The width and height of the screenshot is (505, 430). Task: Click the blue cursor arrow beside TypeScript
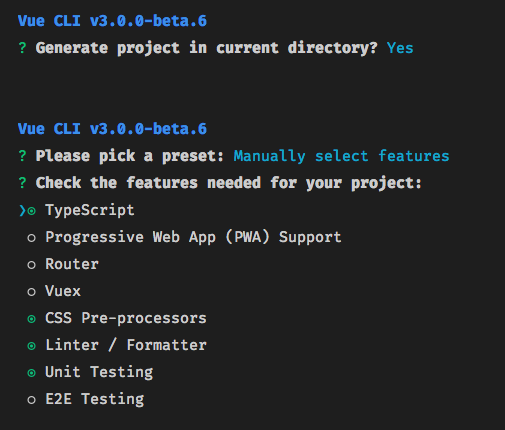(x=22, y=211)
